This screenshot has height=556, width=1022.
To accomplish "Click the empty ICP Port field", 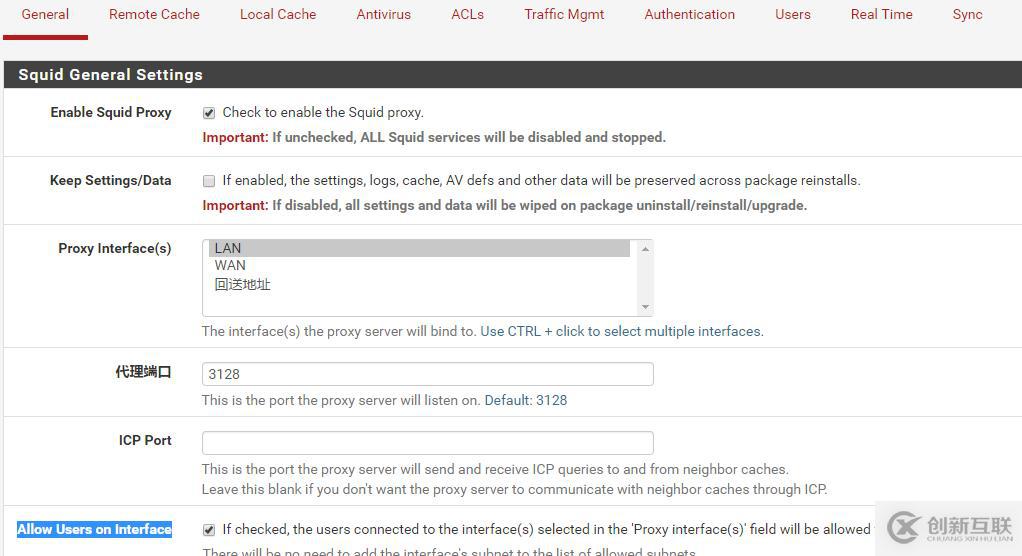I will click(428, 443).
